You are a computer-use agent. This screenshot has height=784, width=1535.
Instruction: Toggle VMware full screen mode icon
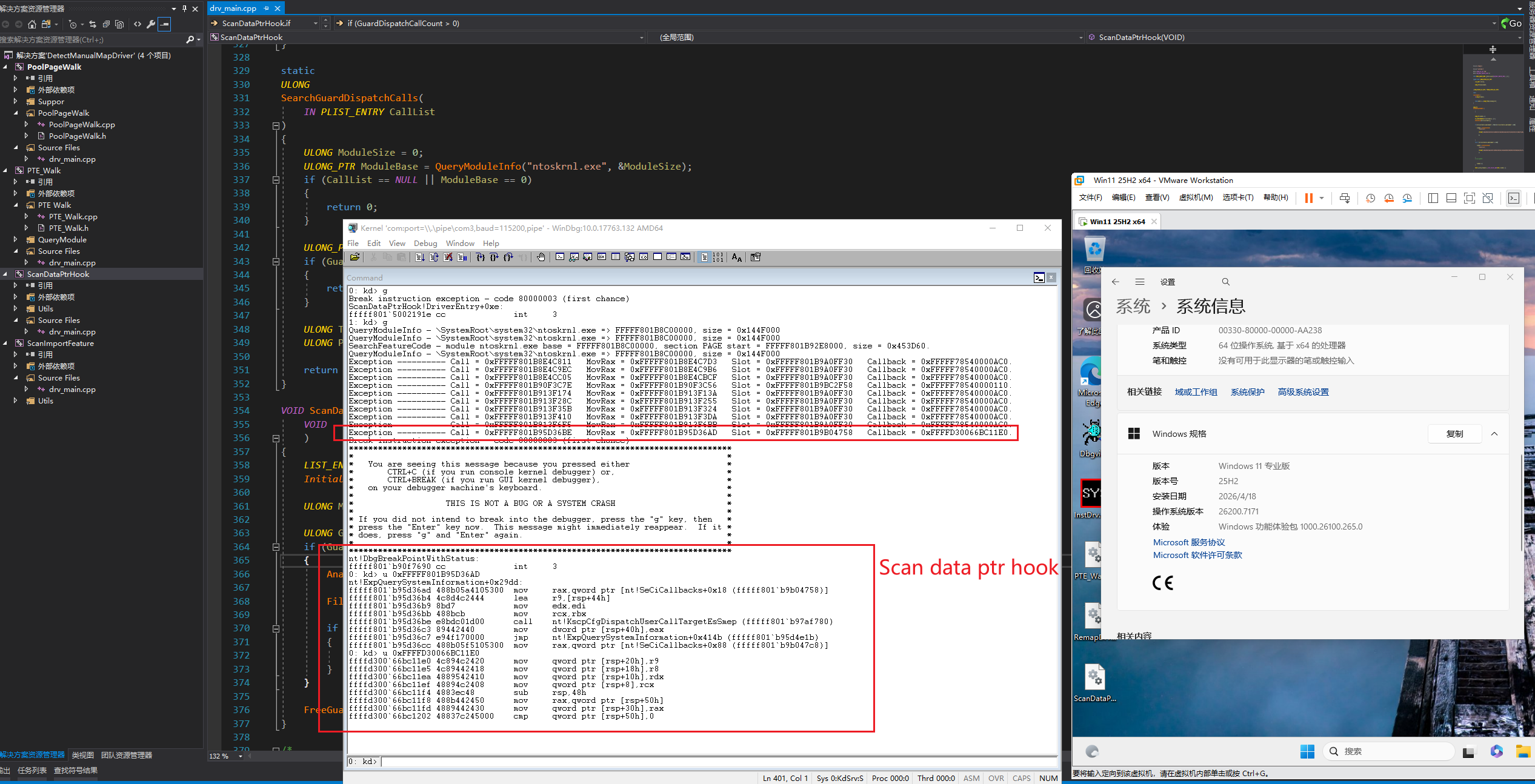pyautogui.click(x=1470, y=198)
